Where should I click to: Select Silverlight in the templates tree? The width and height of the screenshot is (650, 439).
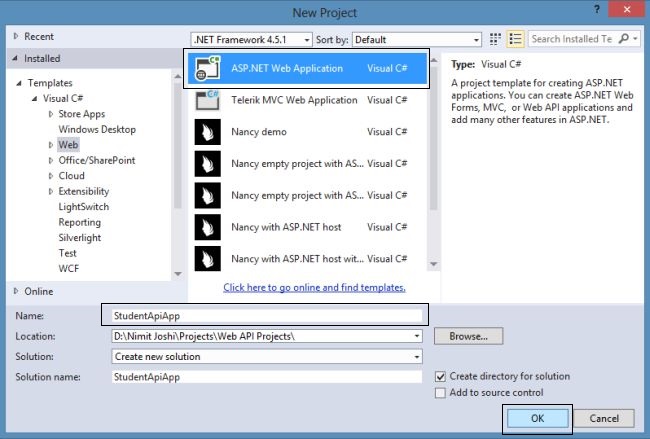point(80,238)
